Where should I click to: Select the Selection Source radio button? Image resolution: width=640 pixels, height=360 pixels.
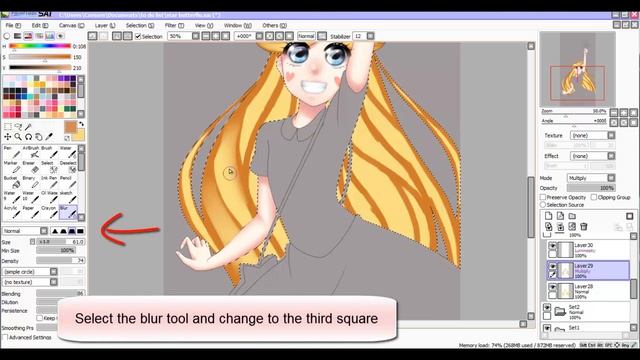coord(543,205)
